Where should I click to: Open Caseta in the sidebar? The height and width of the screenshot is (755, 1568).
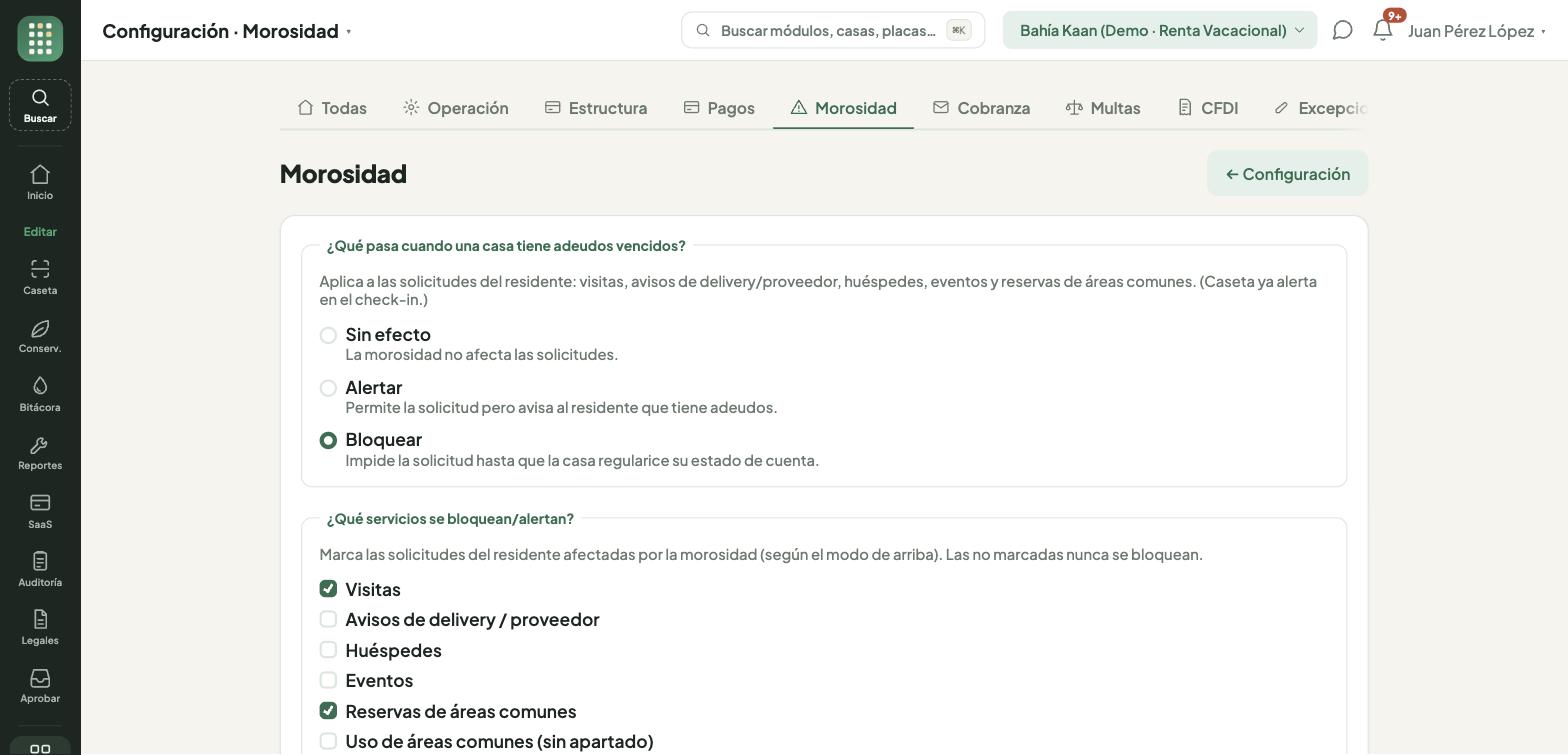click(x=40, y=278)
